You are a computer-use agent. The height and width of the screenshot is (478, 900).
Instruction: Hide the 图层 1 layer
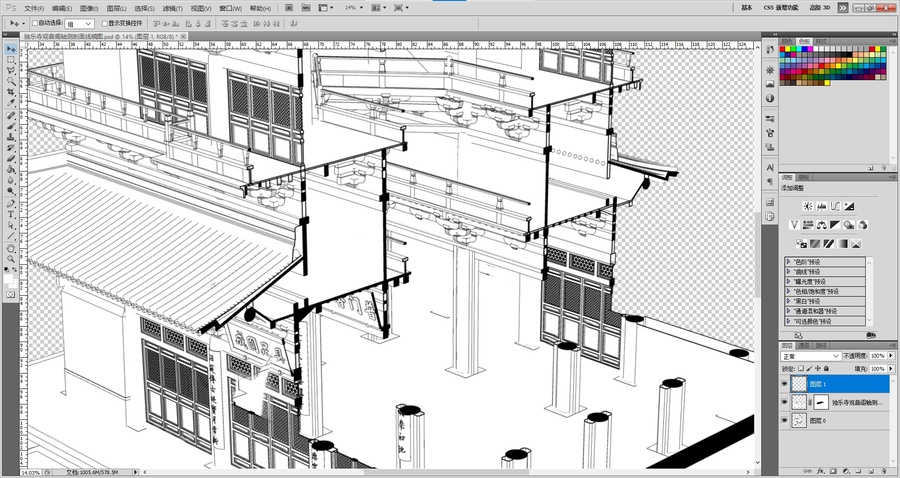tap(785, 384)
